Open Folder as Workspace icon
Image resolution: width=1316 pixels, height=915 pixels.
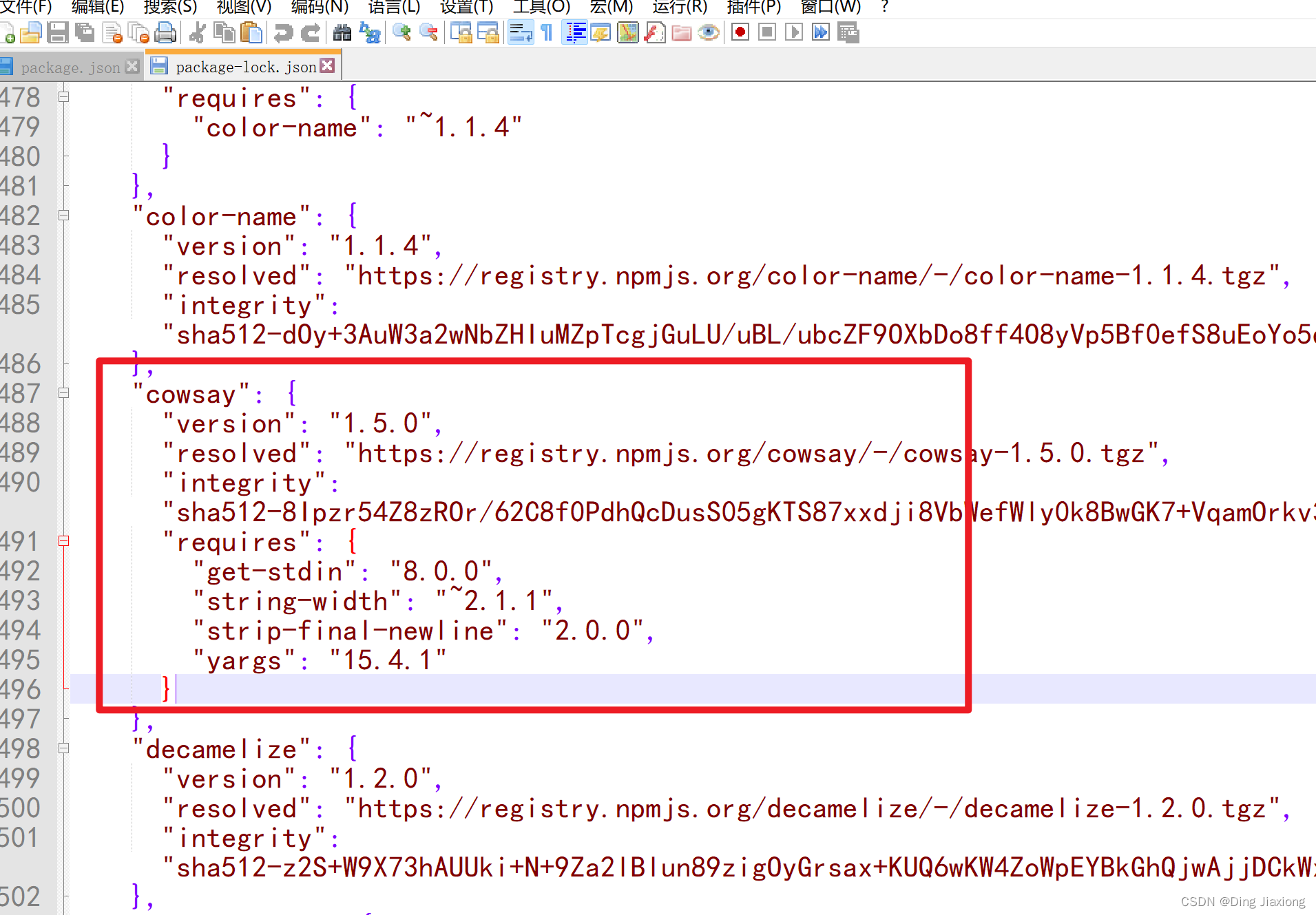tap(682, 32)
